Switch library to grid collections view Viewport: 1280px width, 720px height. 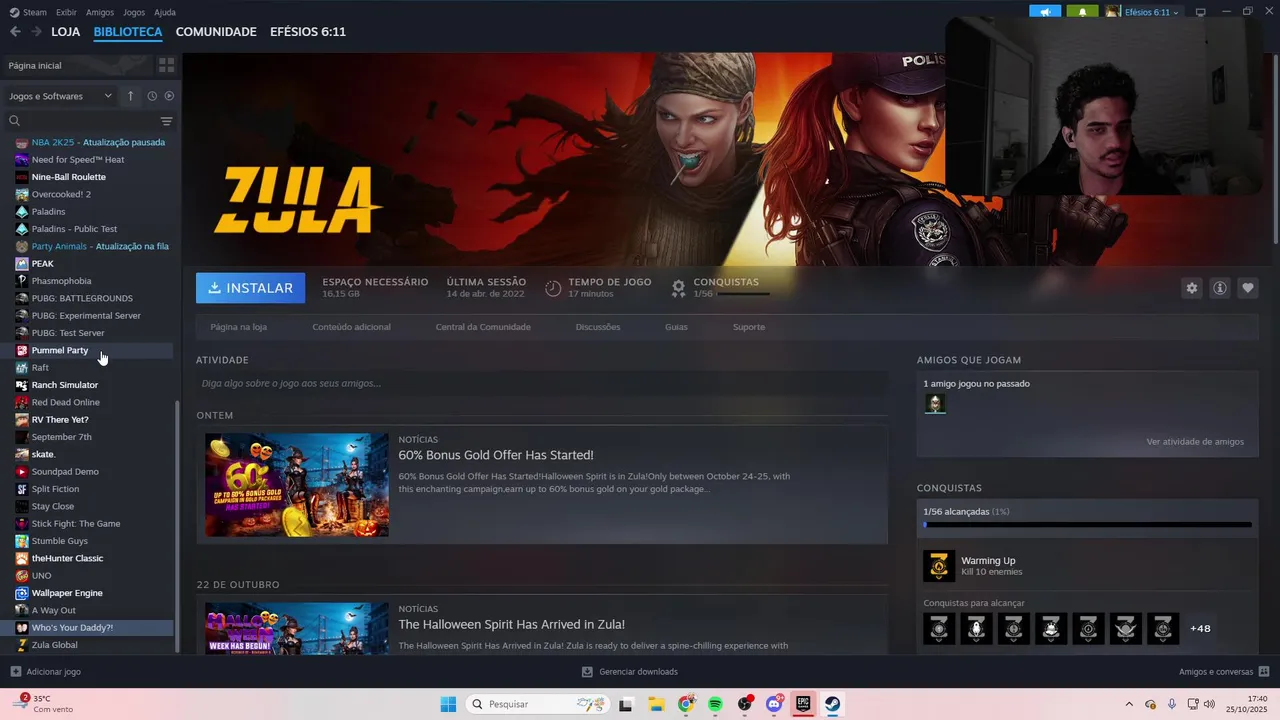pos(167,65)
